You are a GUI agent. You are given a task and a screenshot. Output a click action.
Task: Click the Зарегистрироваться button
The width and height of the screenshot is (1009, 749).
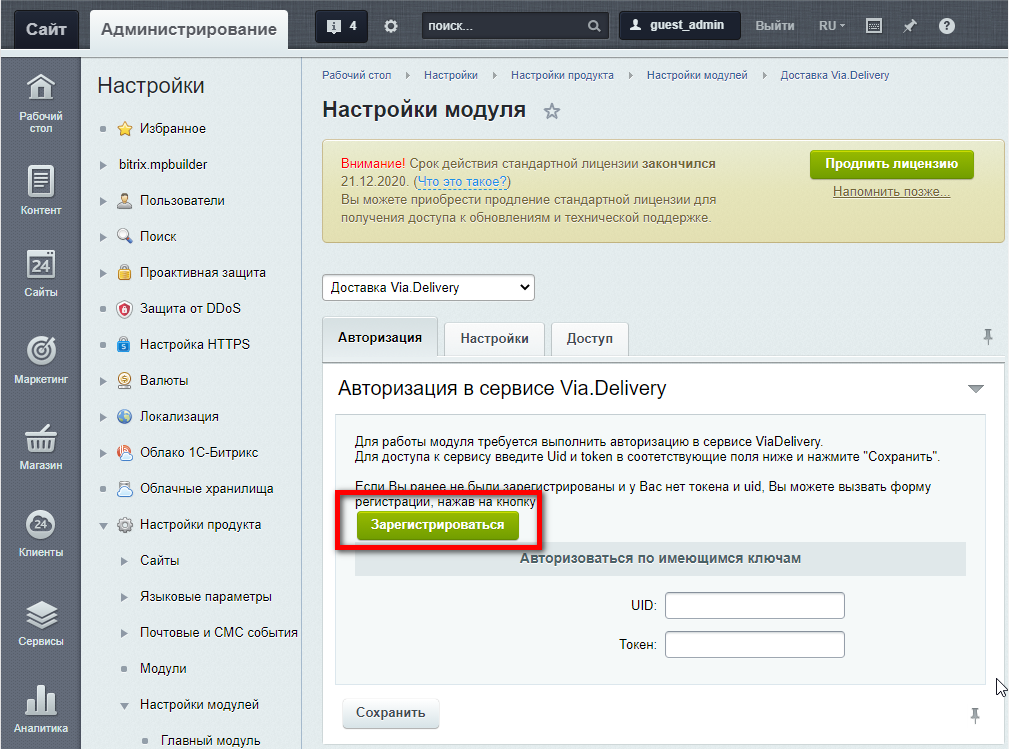click(438, 525)
